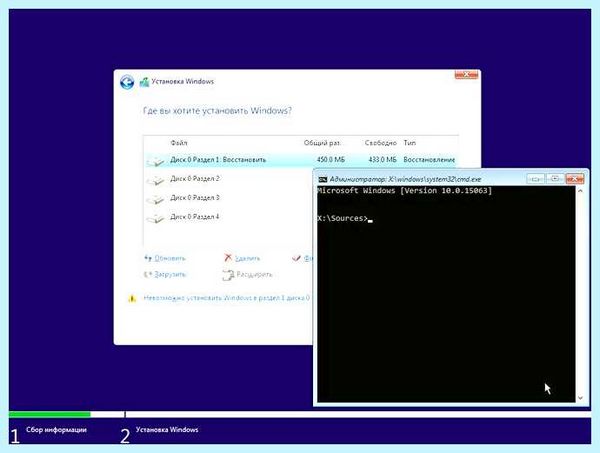Click the cmd scrollbar up arrow
The height and width of the screenshot is (453, 600).
pos(580,191)
